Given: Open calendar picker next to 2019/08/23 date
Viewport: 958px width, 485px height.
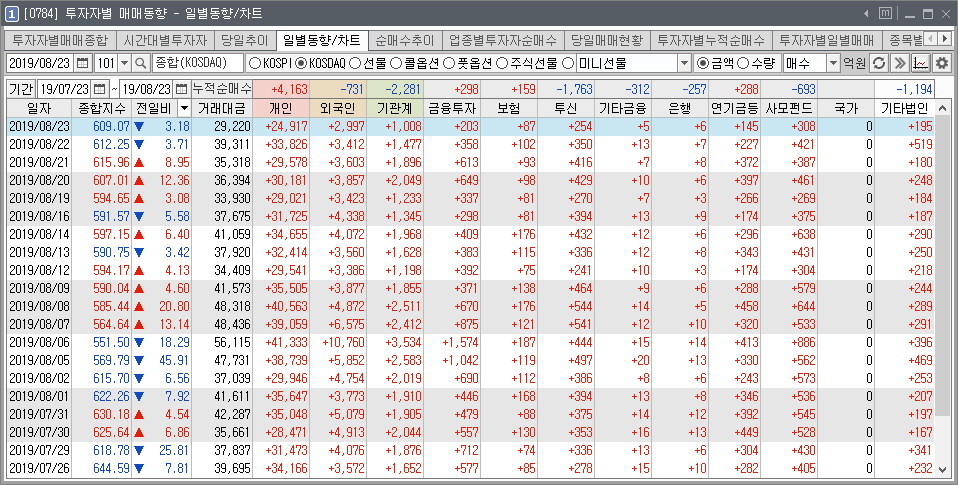Looking at the screenshot, I should [83, 63].
